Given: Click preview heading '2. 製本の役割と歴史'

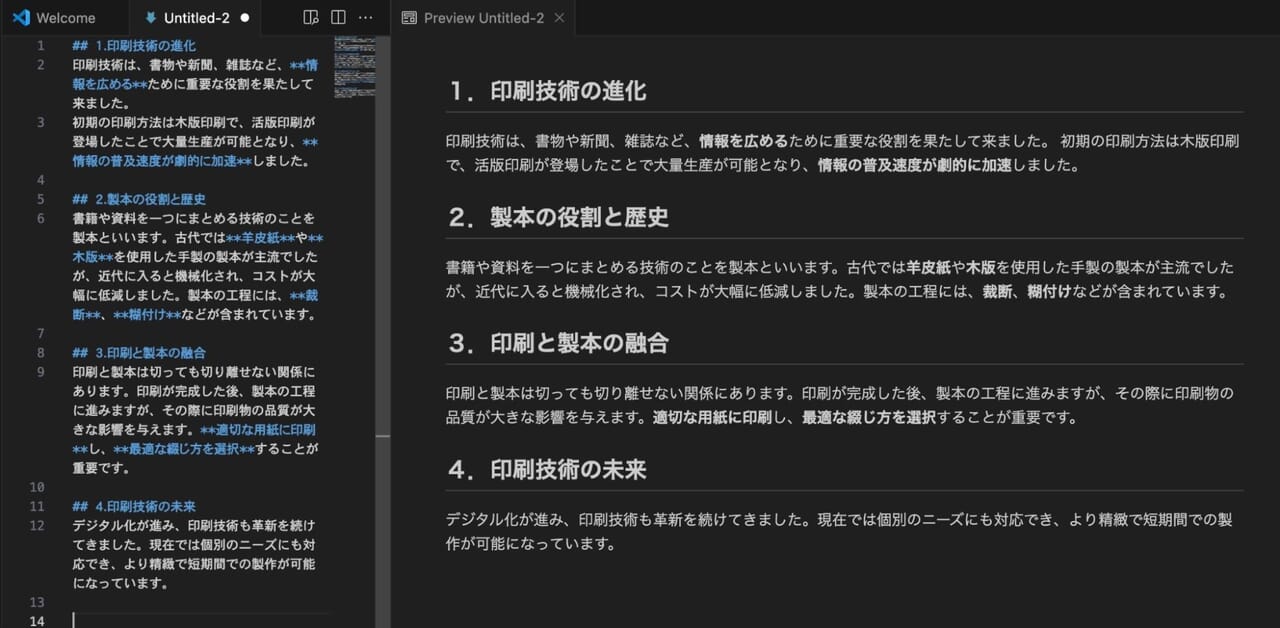Looking at the screenshot, I should (557, 217).
